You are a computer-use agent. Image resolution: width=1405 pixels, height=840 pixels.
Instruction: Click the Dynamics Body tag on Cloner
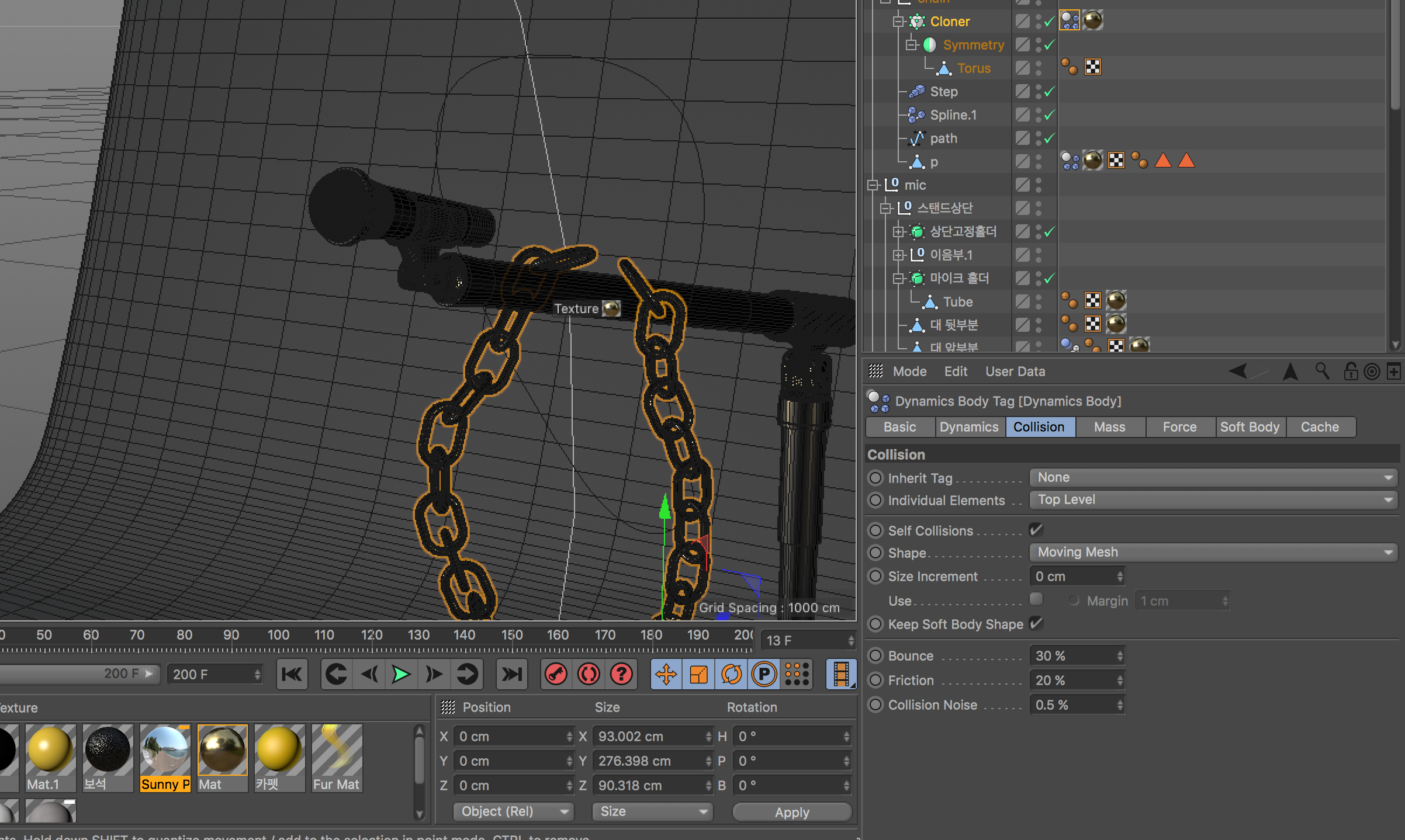[x=1070, y=21]
